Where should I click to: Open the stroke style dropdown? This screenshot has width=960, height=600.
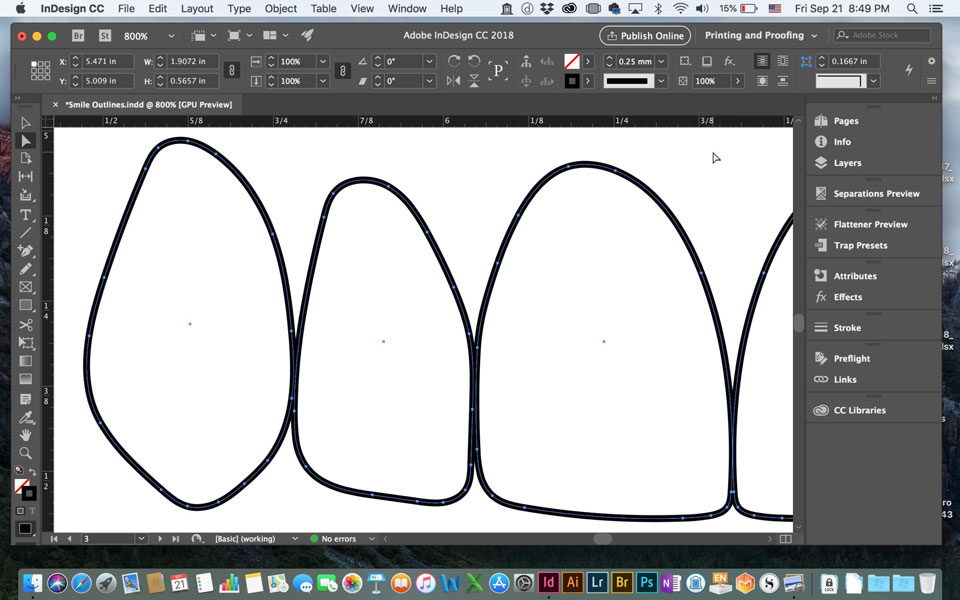point(661,81)
